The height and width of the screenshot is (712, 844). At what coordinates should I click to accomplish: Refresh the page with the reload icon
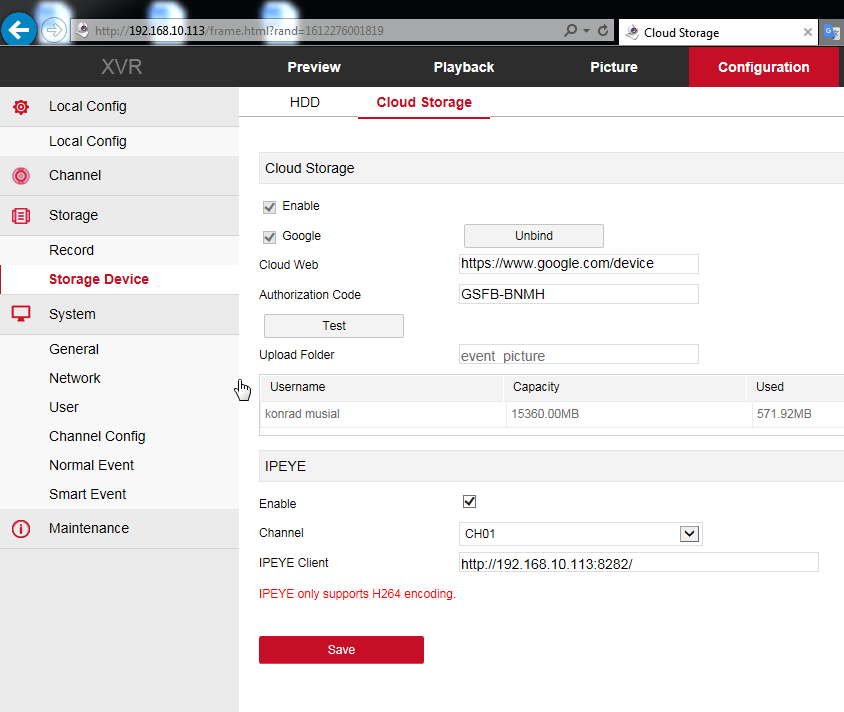[601, 31]
